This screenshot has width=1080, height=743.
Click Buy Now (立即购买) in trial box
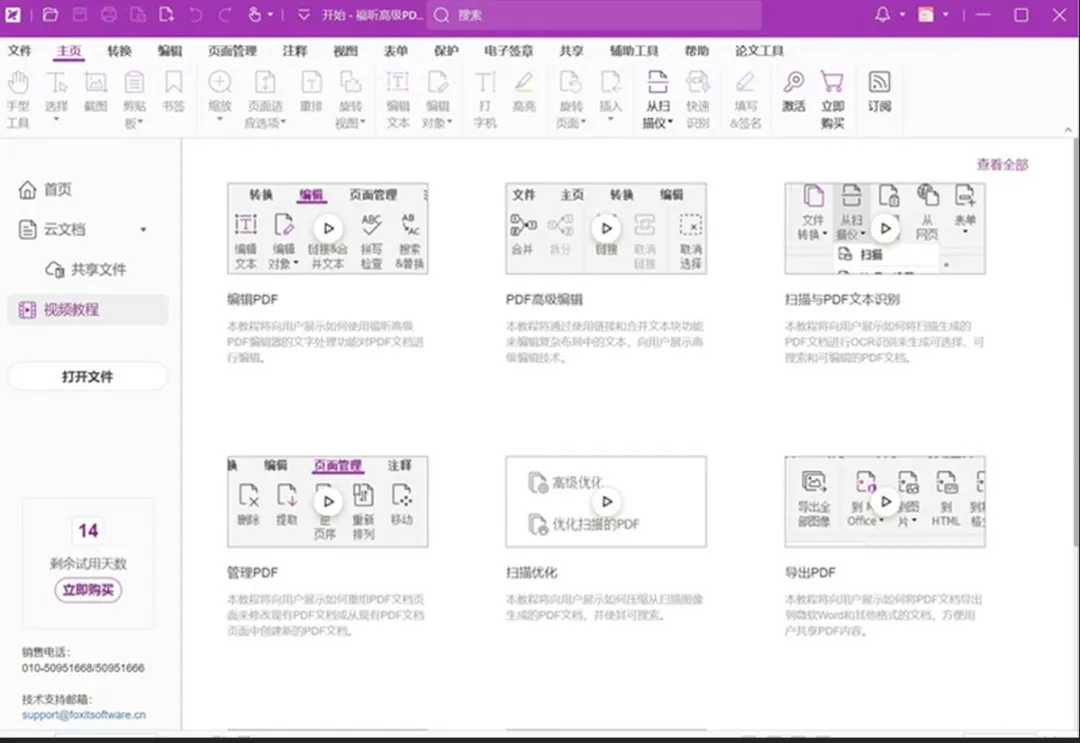tap(88, 590)
